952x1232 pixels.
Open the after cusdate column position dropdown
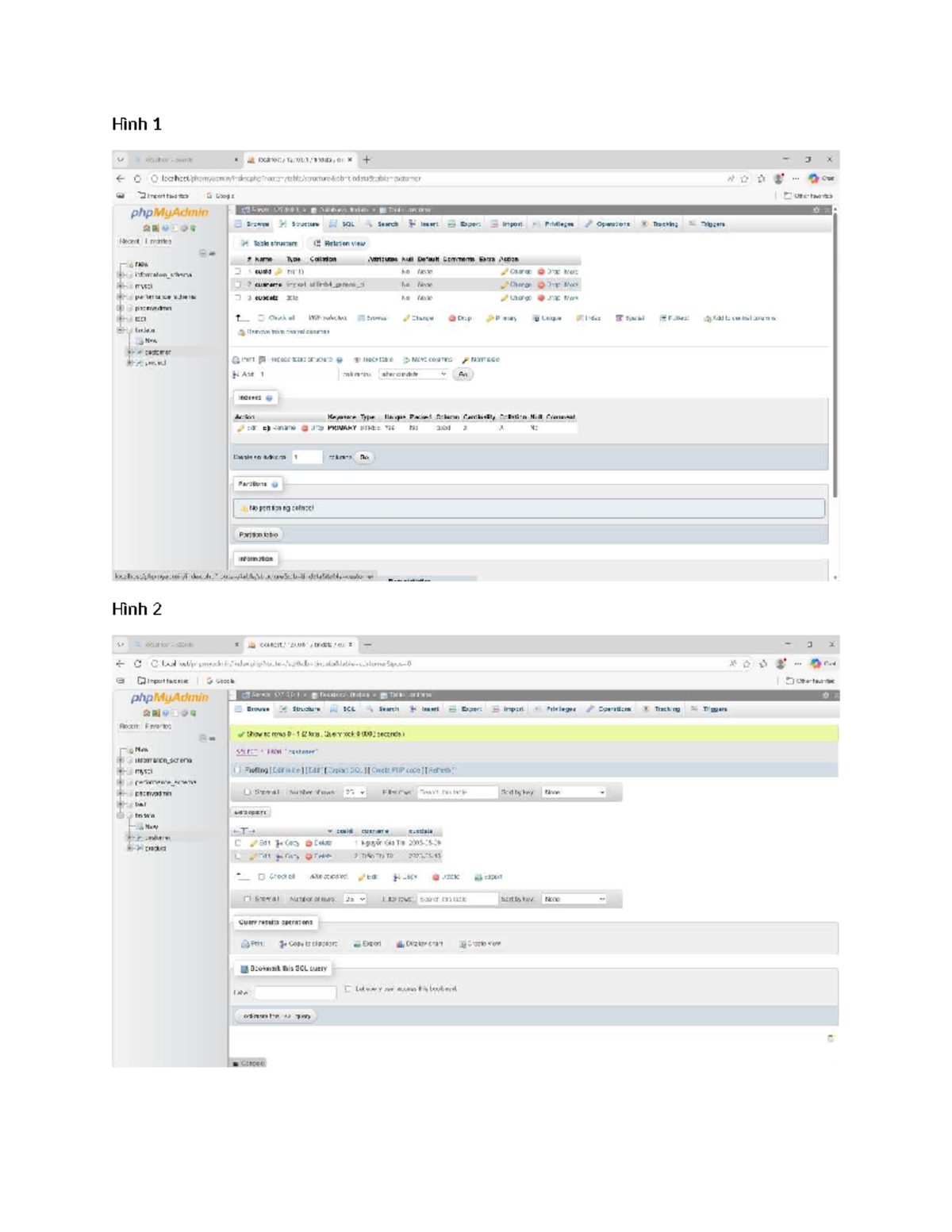tap(413, 374)
